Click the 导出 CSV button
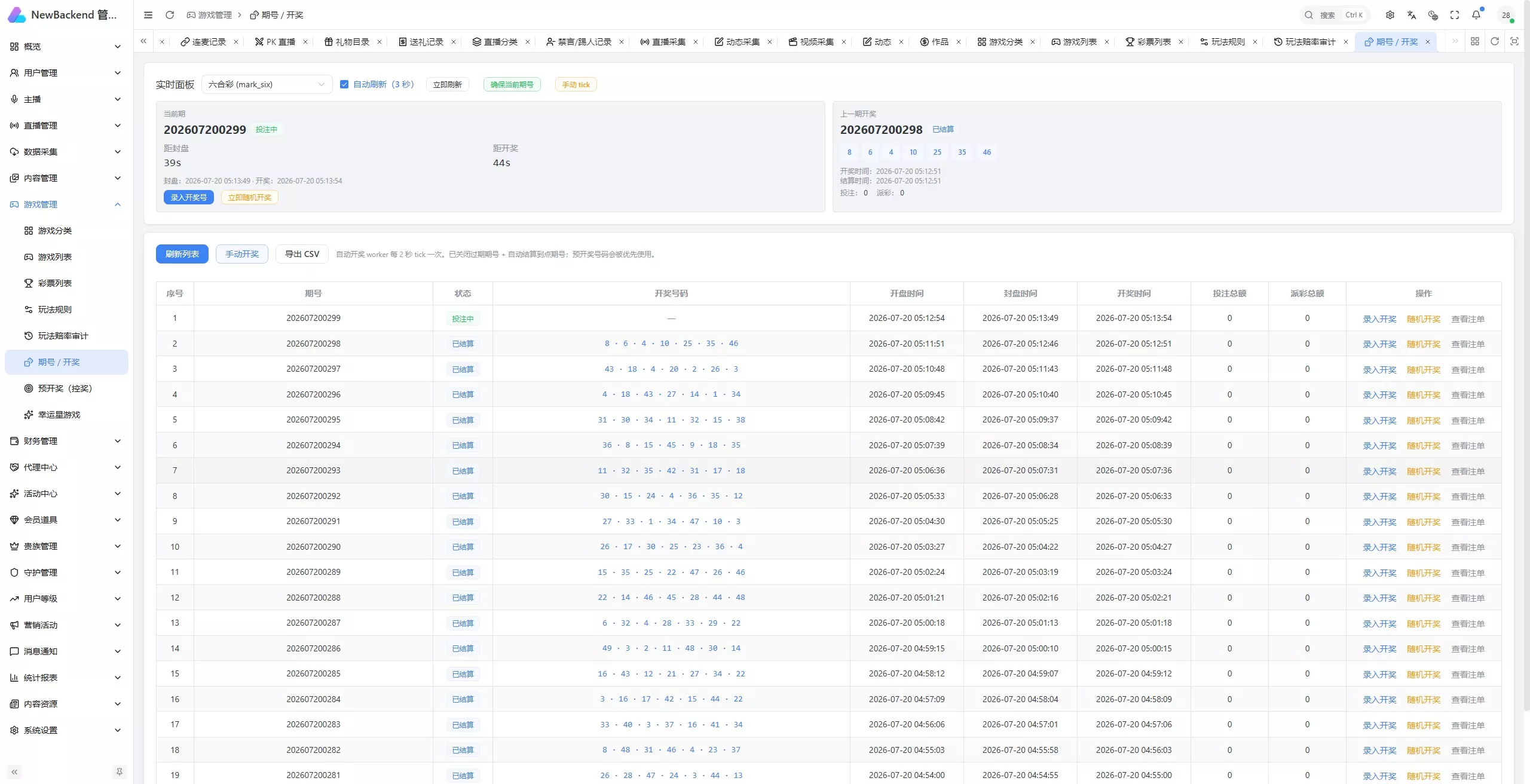1530x784 pixels. tap(302, 254)
